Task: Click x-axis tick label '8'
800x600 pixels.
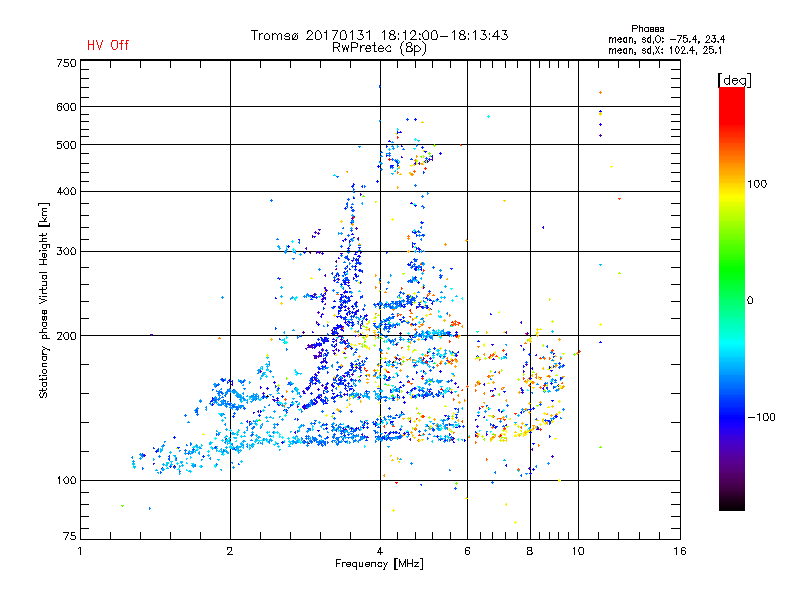Action: 530,551
